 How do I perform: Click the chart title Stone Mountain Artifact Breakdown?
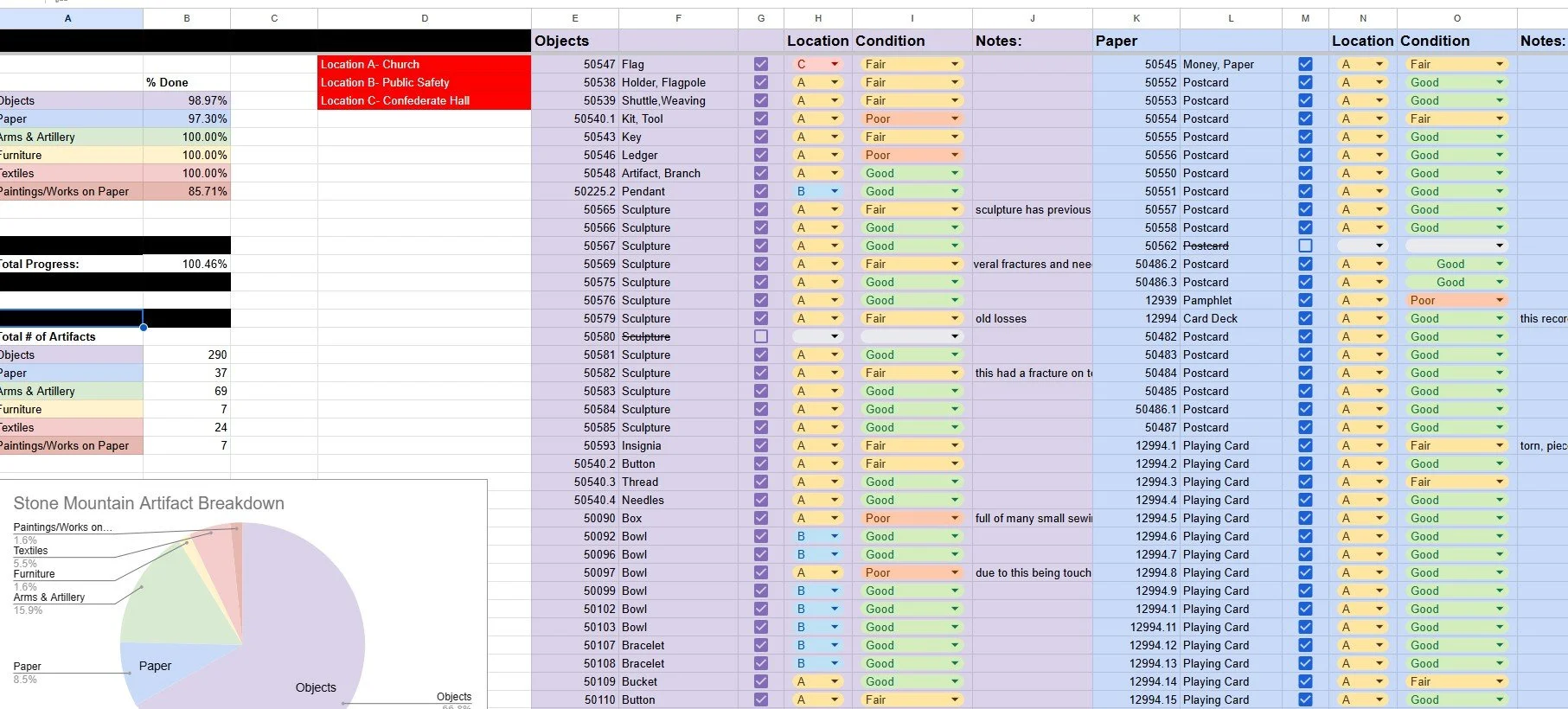click(x=149, y=503)
